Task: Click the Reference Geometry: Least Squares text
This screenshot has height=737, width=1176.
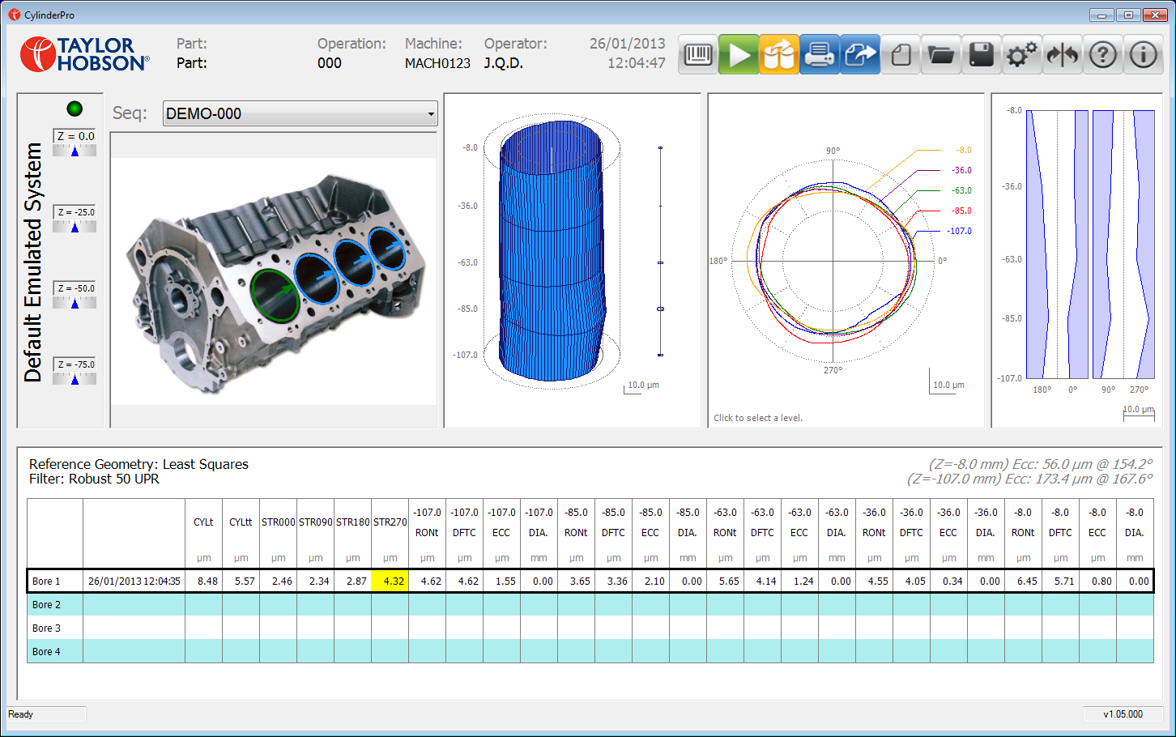Action: pos(139,464)
